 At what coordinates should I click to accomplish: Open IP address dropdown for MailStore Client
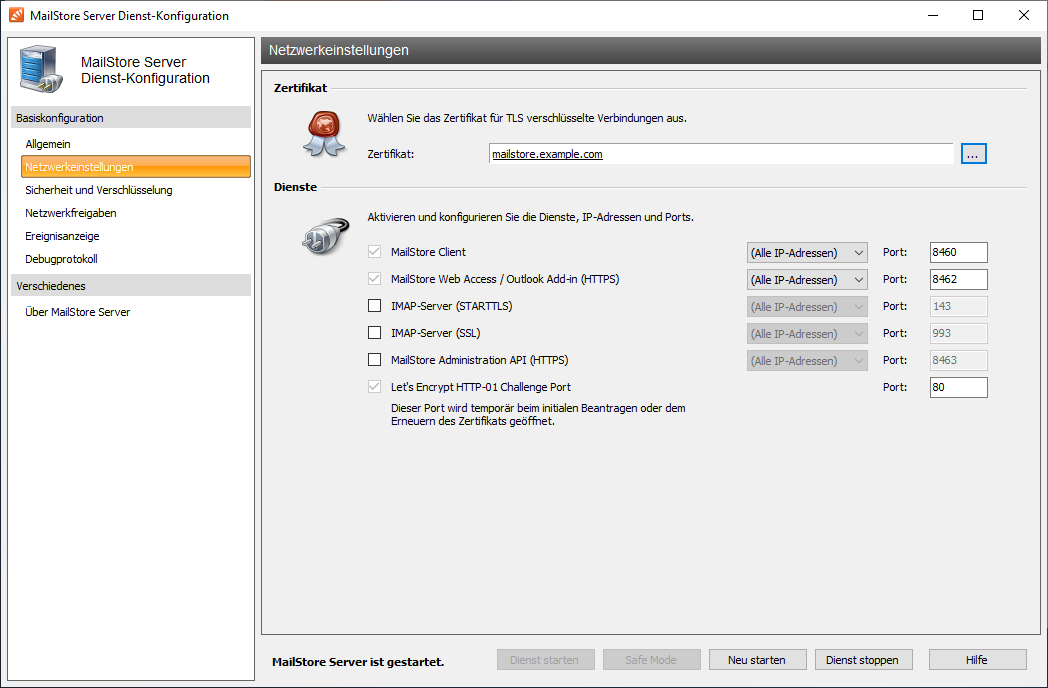click(807, 253)
